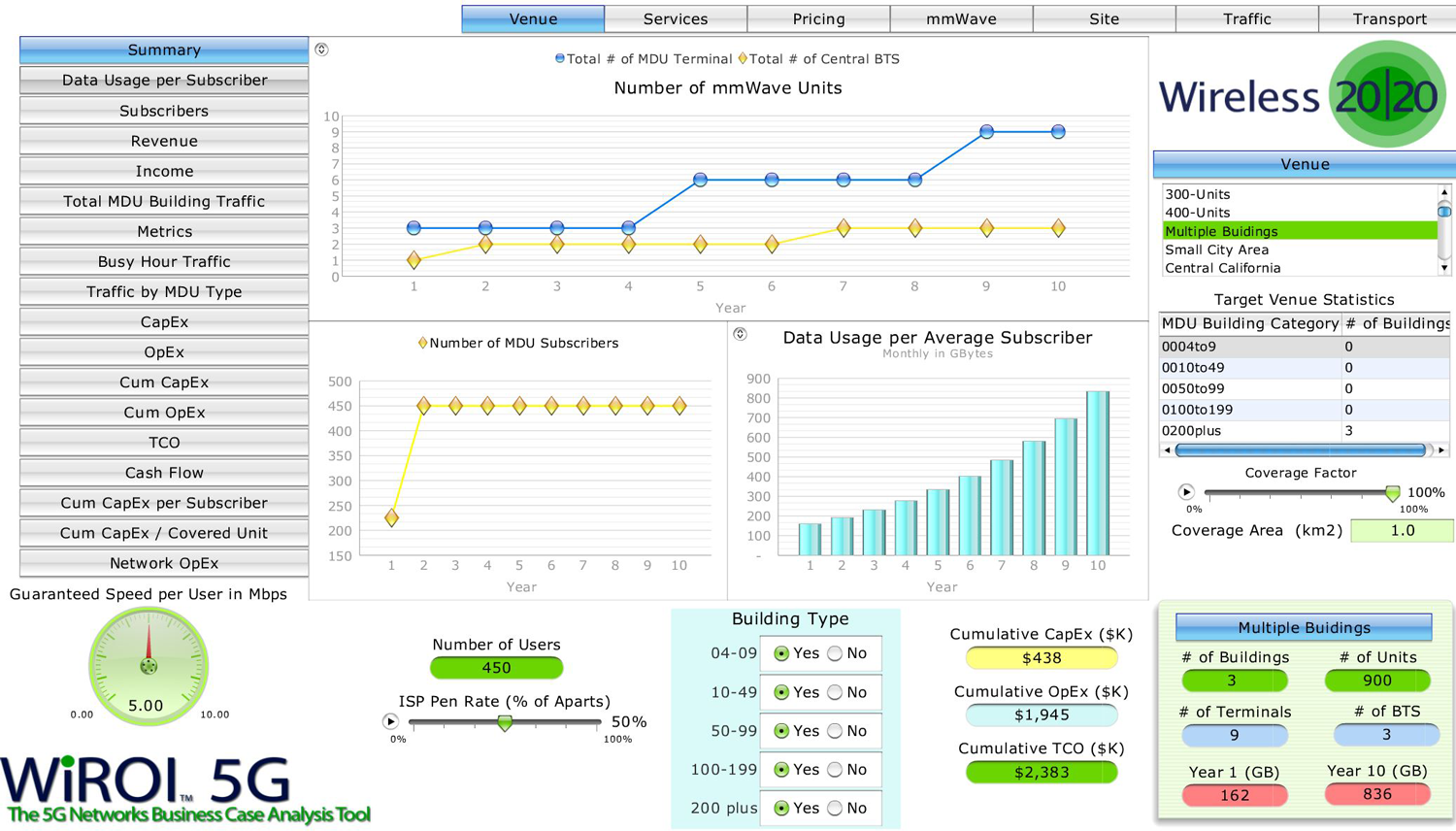Viewport: 1456px width, 831px height.
Task: Click the Year 10 (GB) value 836
Action: click(1376, 794)
